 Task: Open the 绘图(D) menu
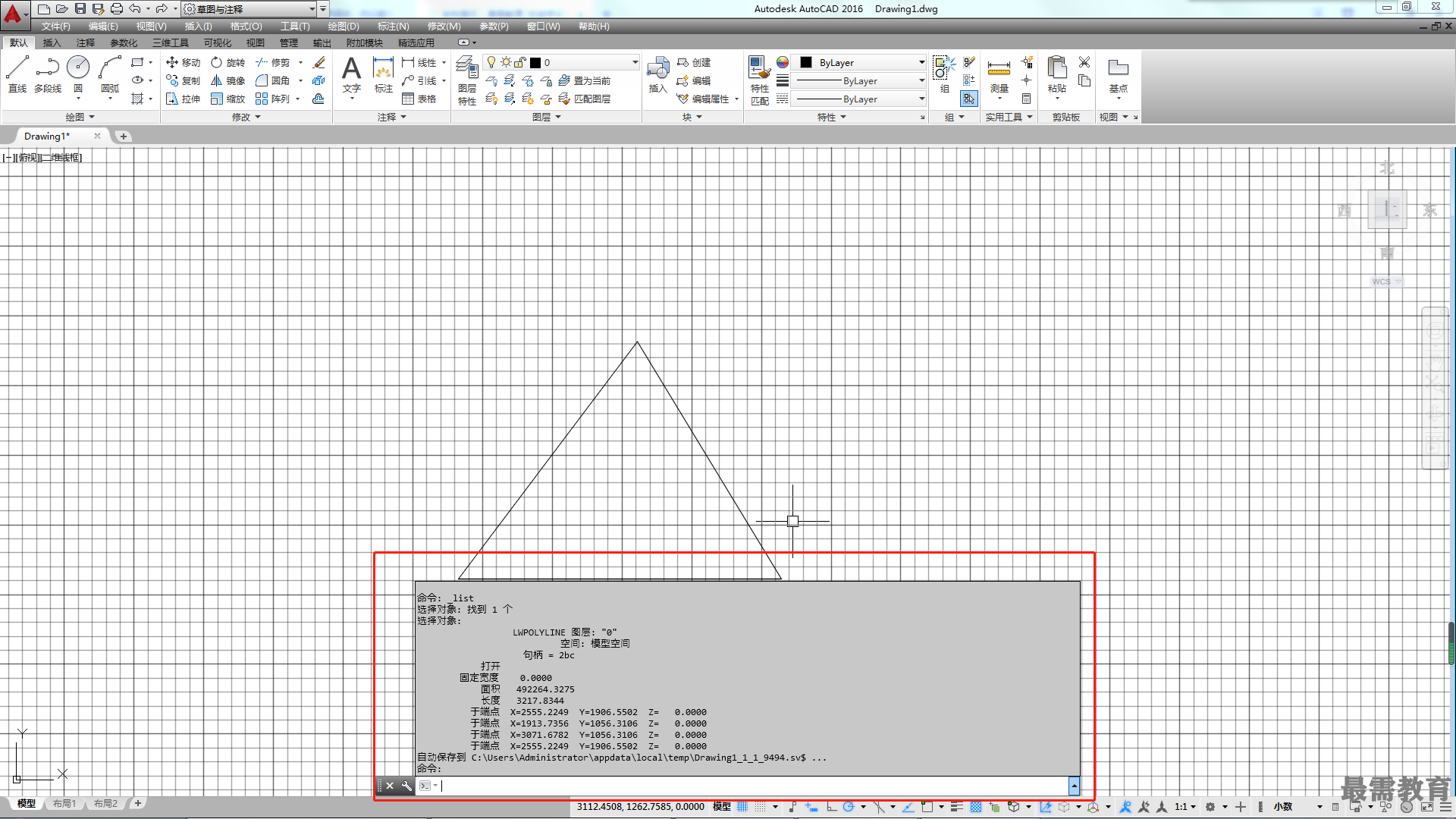(x=344, y=27)
